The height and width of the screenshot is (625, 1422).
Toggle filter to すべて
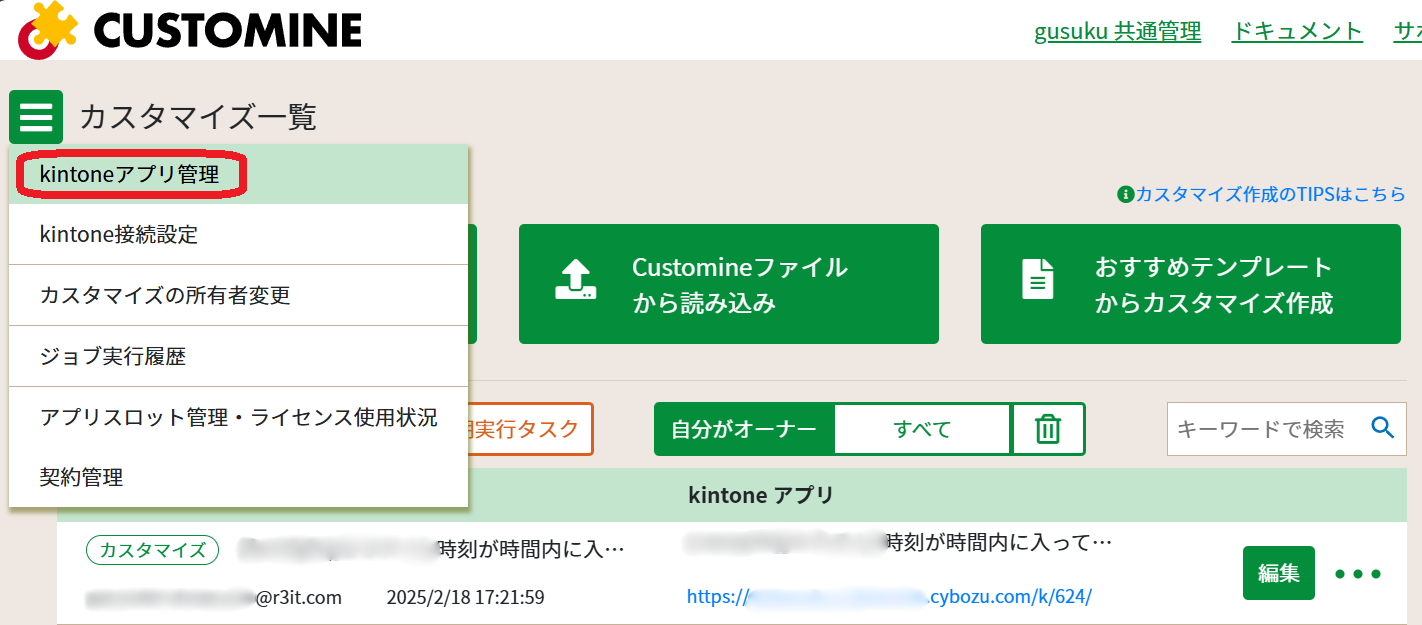(922, 429)
